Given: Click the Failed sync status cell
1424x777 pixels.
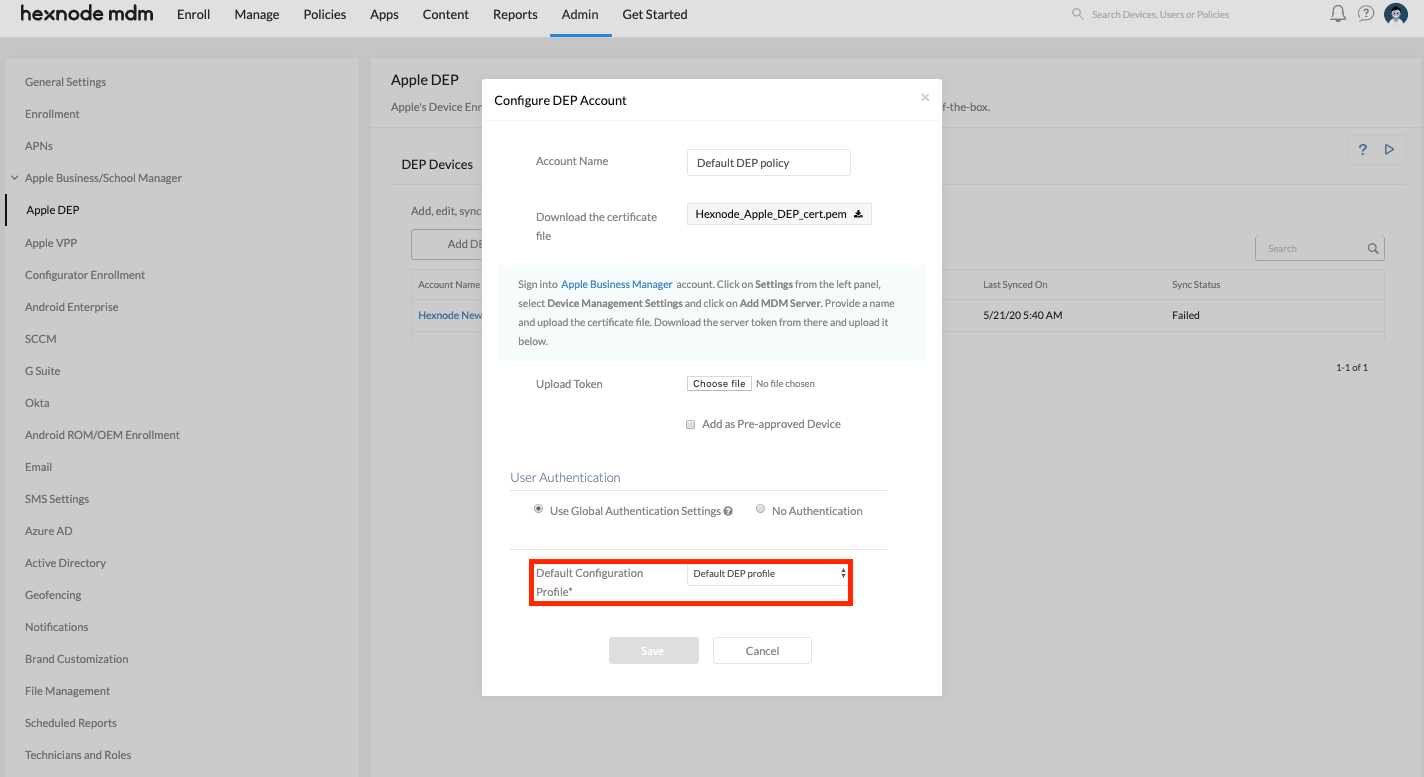Looking at the screenshot, I should point(1186,315).
